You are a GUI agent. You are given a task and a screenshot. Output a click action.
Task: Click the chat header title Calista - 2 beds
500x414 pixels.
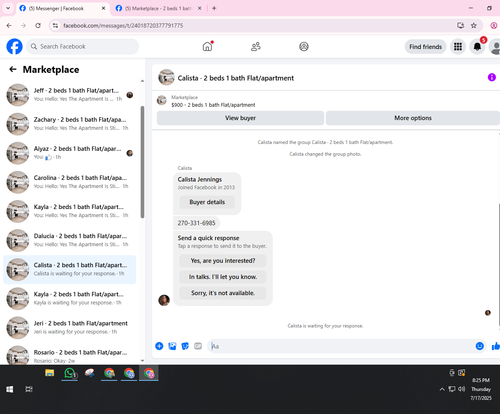point(236,78)
